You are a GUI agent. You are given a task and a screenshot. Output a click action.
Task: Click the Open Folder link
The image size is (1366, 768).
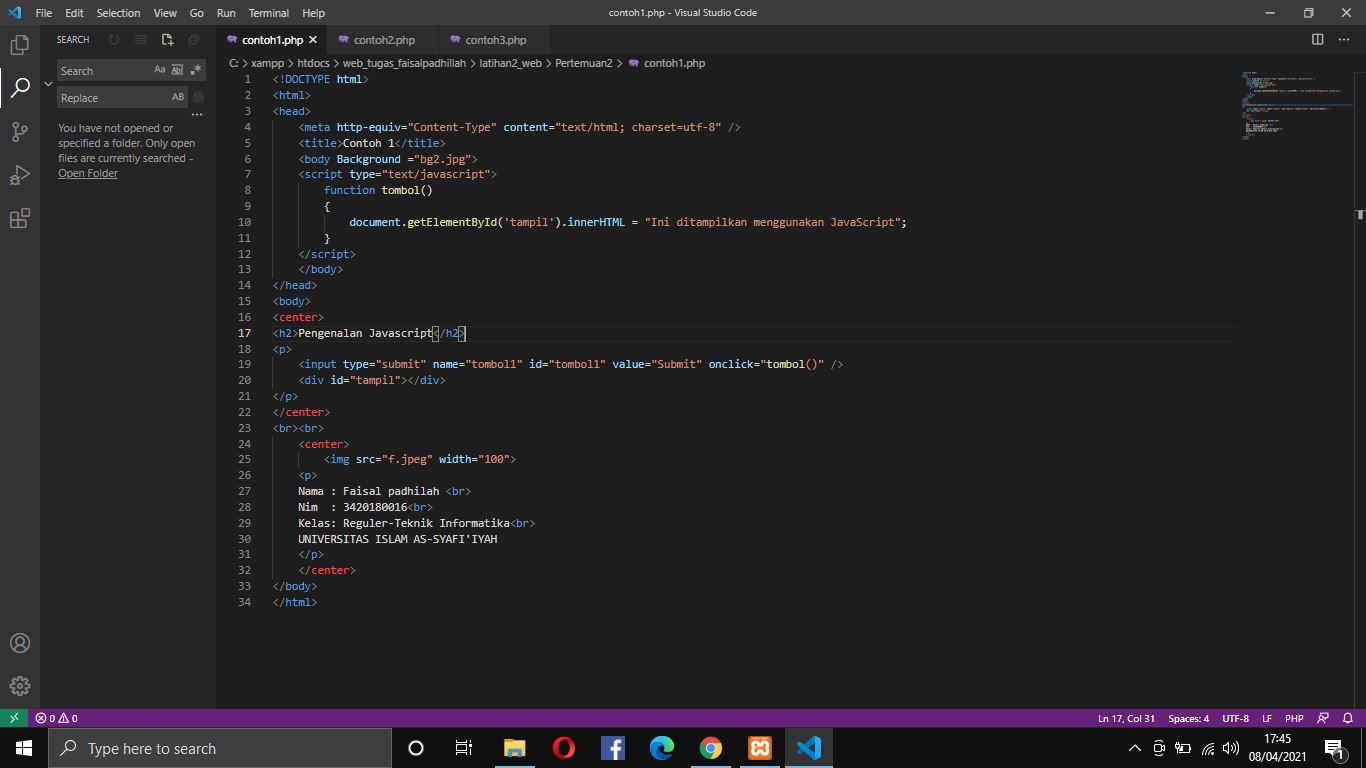coord(88,173)
